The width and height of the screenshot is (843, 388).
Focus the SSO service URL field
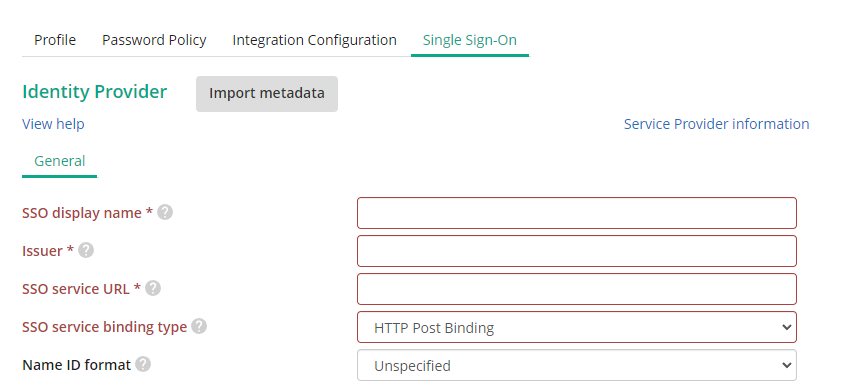click(x=577, y=289)
